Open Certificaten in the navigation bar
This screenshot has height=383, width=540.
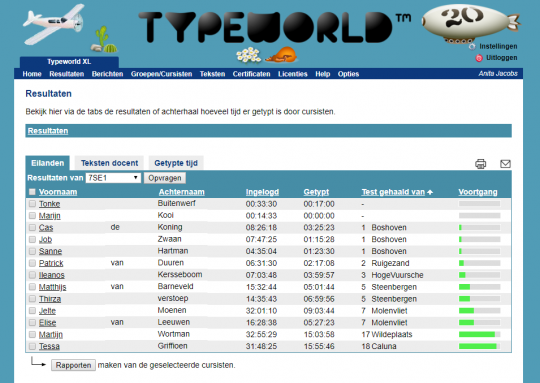pyautogui.click(x=251, y=74)
